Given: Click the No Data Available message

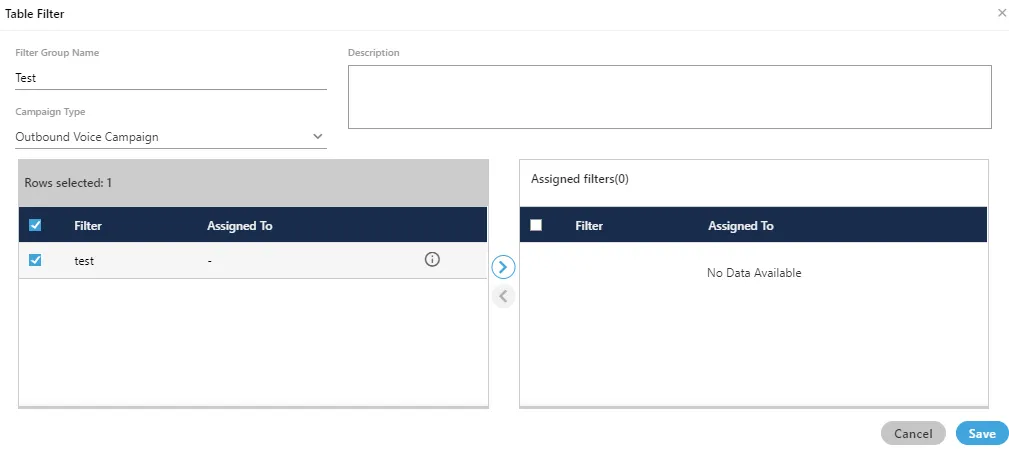Looking at the screenshot, I should 754,273.
